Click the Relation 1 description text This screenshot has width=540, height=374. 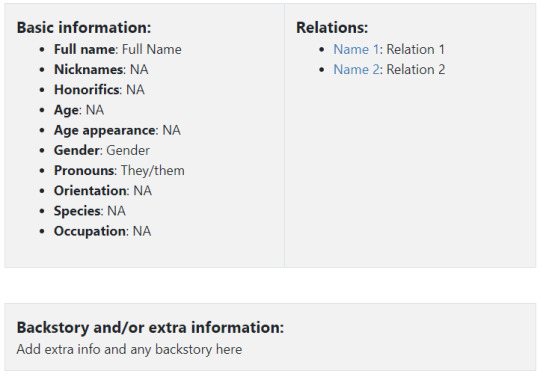pyautogui.click(x=415, y=49)
